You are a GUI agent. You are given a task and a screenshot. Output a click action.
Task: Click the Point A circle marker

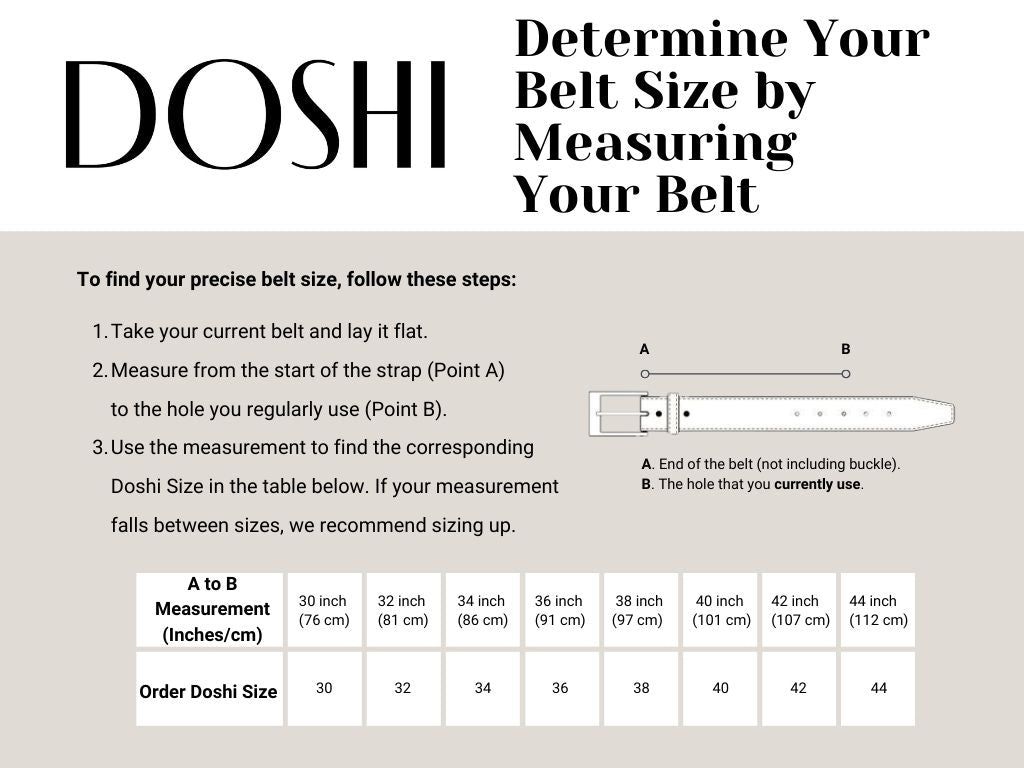tap(645, 374)
